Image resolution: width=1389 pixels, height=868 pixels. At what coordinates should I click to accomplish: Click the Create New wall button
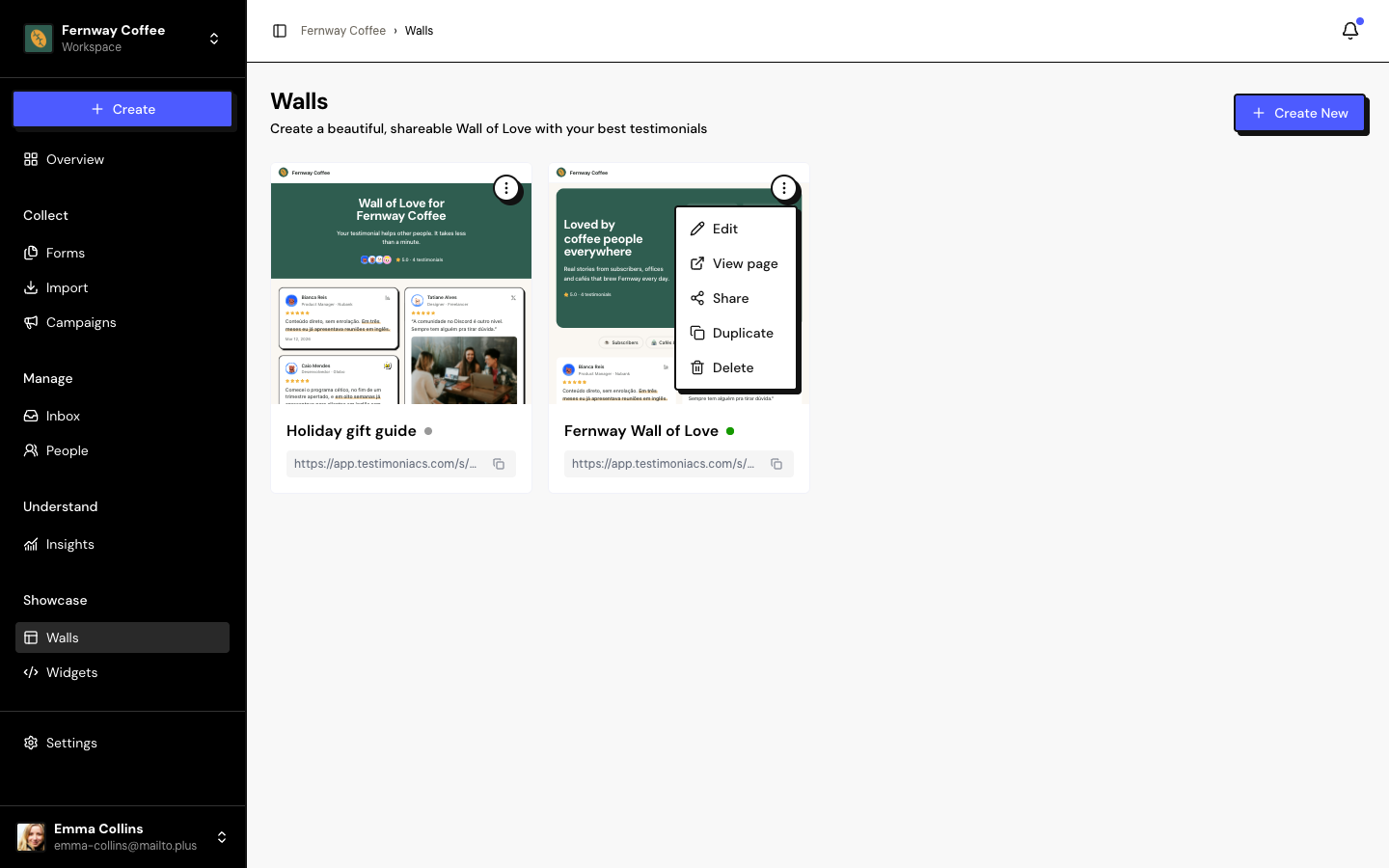[1300, 113]
